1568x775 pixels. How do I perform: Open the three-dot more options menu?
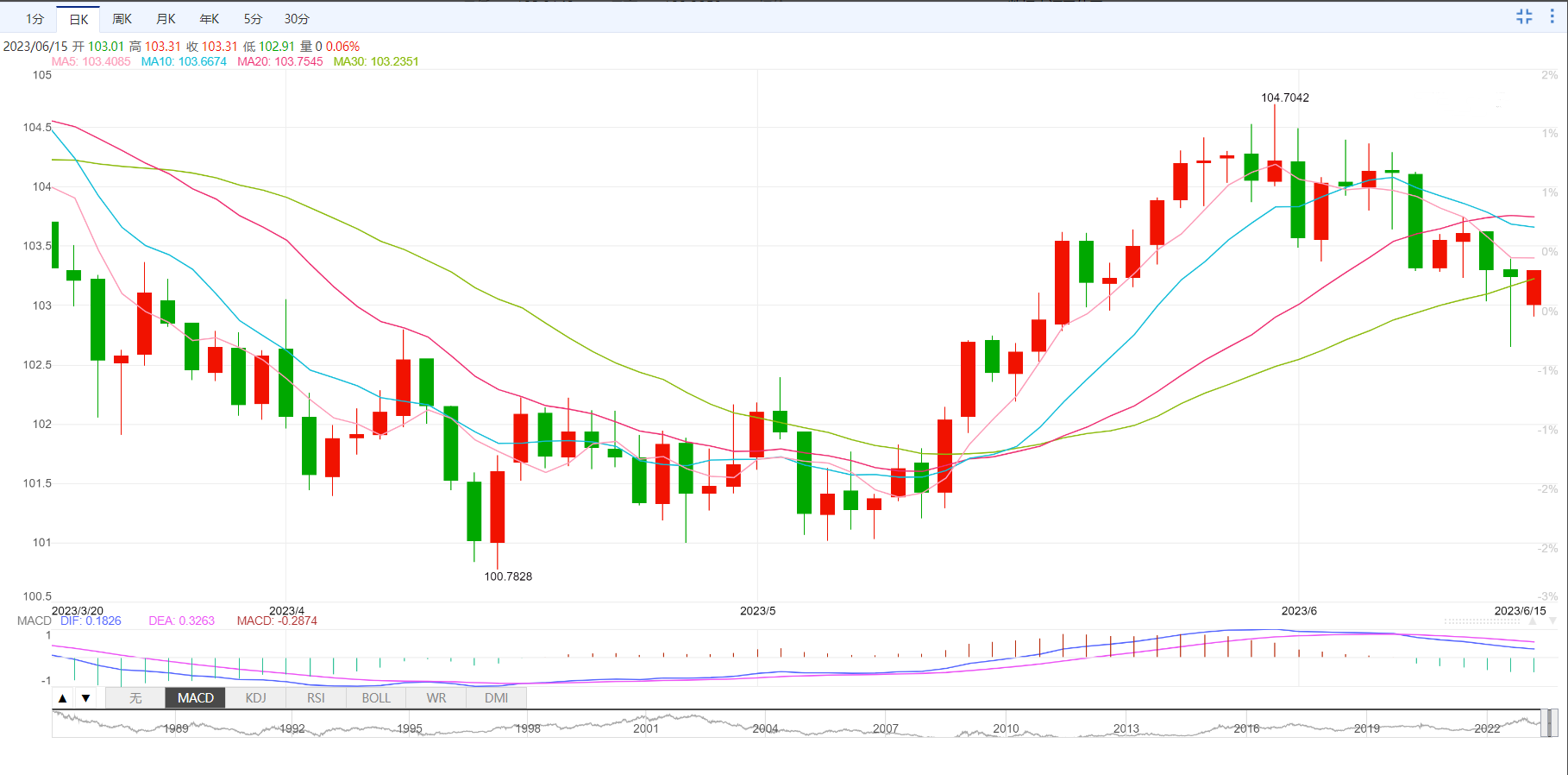[x=1552, y=16]
